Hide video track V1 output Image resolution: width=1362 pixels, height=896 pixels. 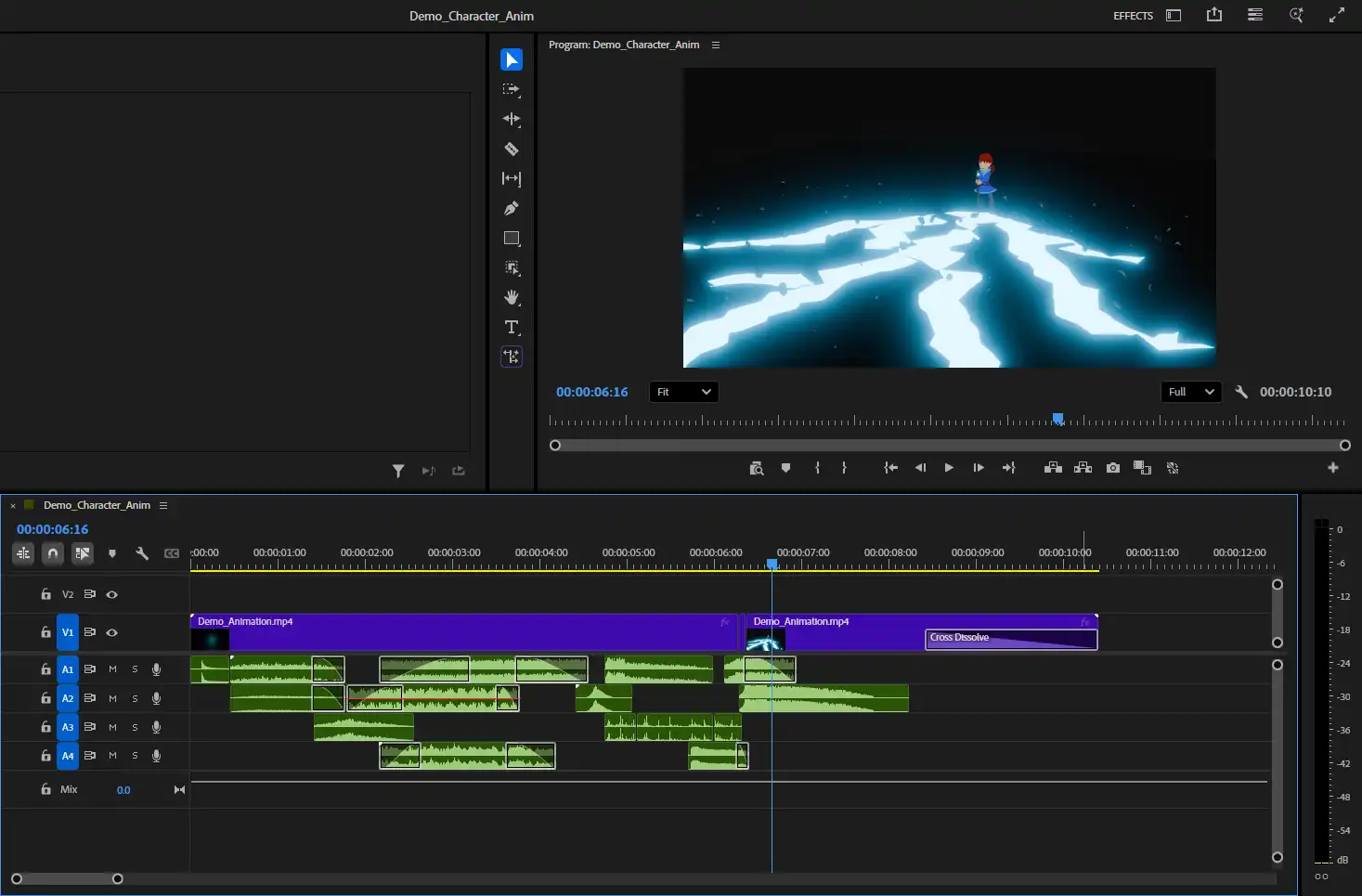(x=111, y=632)
